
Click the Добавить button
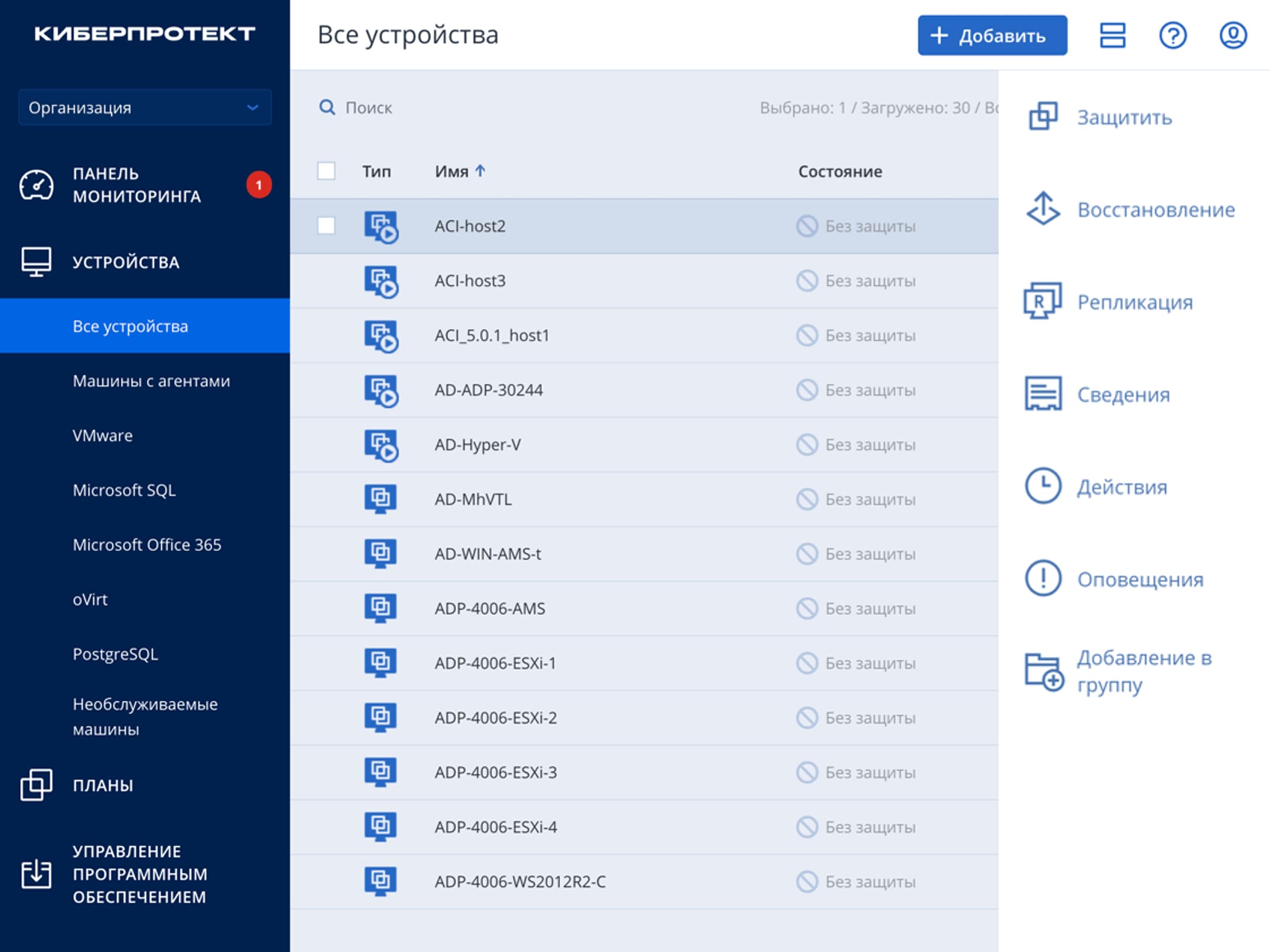coord(992,36)
